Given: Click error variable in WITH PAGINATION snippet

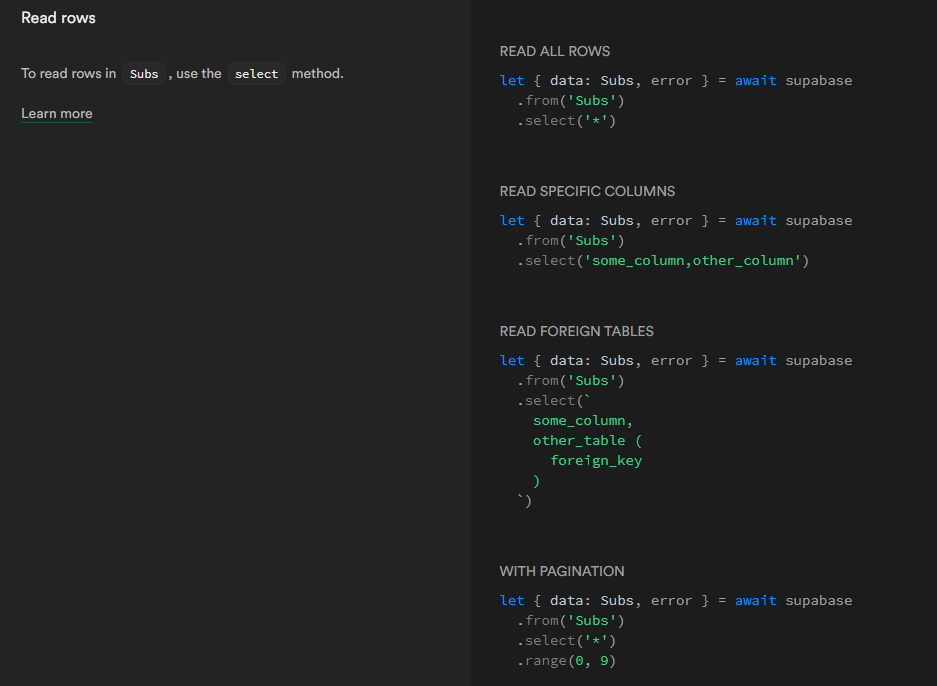Looking at the screenshot, I should coord(671,601).
